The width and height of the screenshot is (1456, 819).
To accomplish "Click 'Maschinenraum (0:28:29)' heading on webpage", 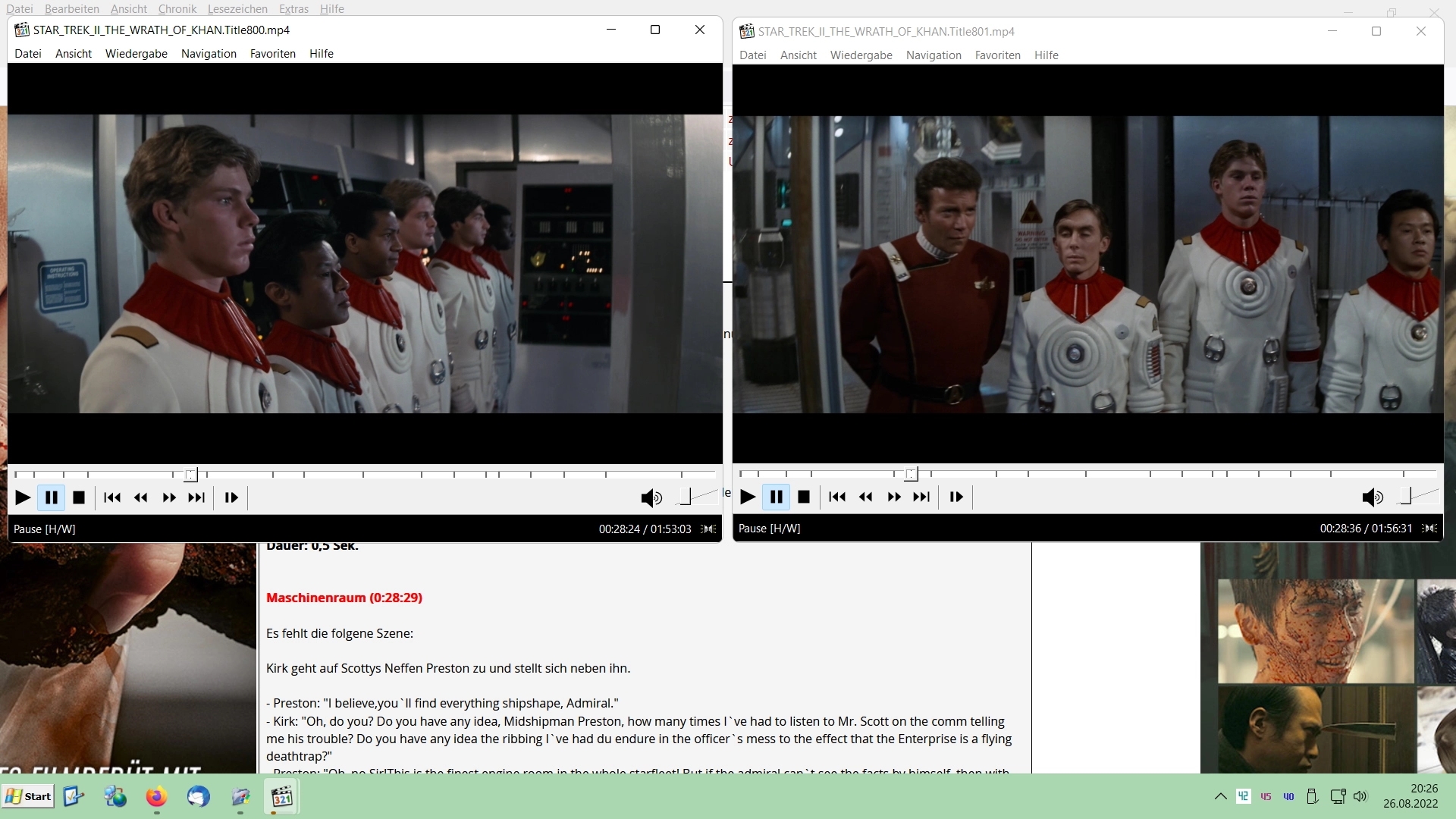I will [344, 598].
